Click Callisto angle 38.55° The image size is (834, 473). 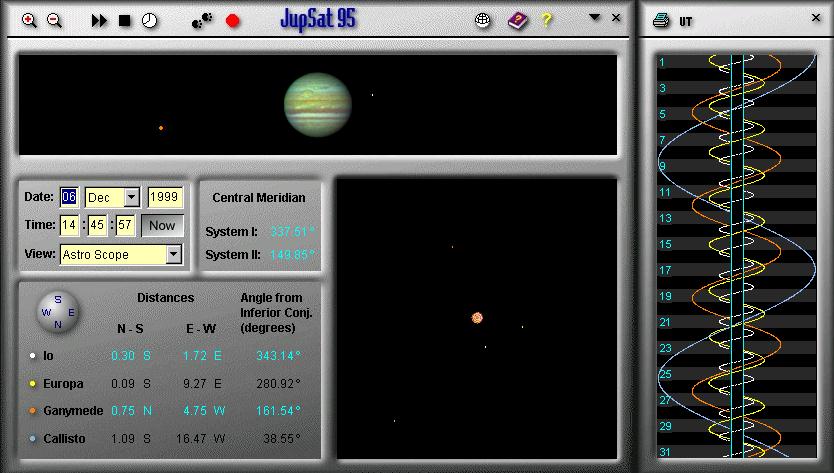click(282, 439)
